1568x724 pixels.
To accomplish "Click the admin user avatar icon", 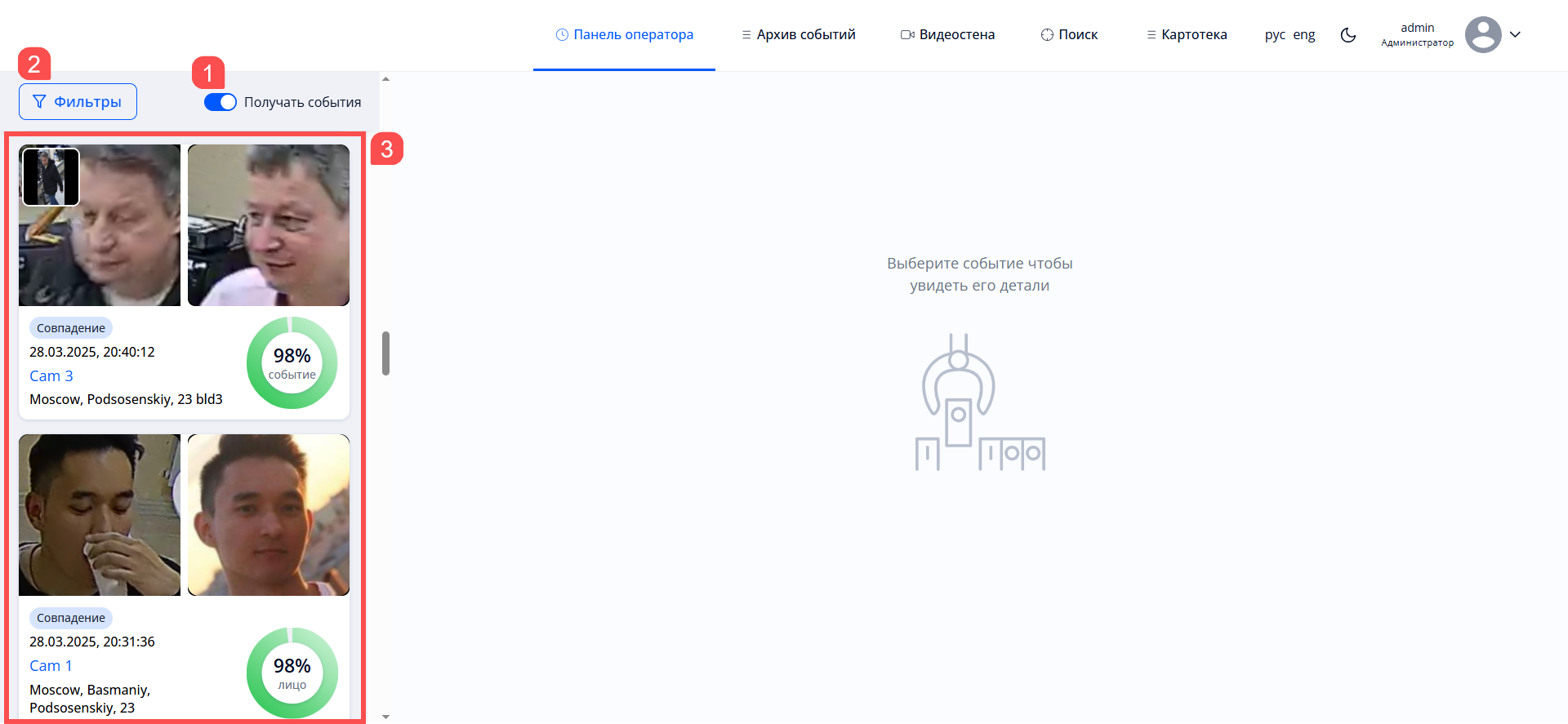I will [x=1483, y=34].
